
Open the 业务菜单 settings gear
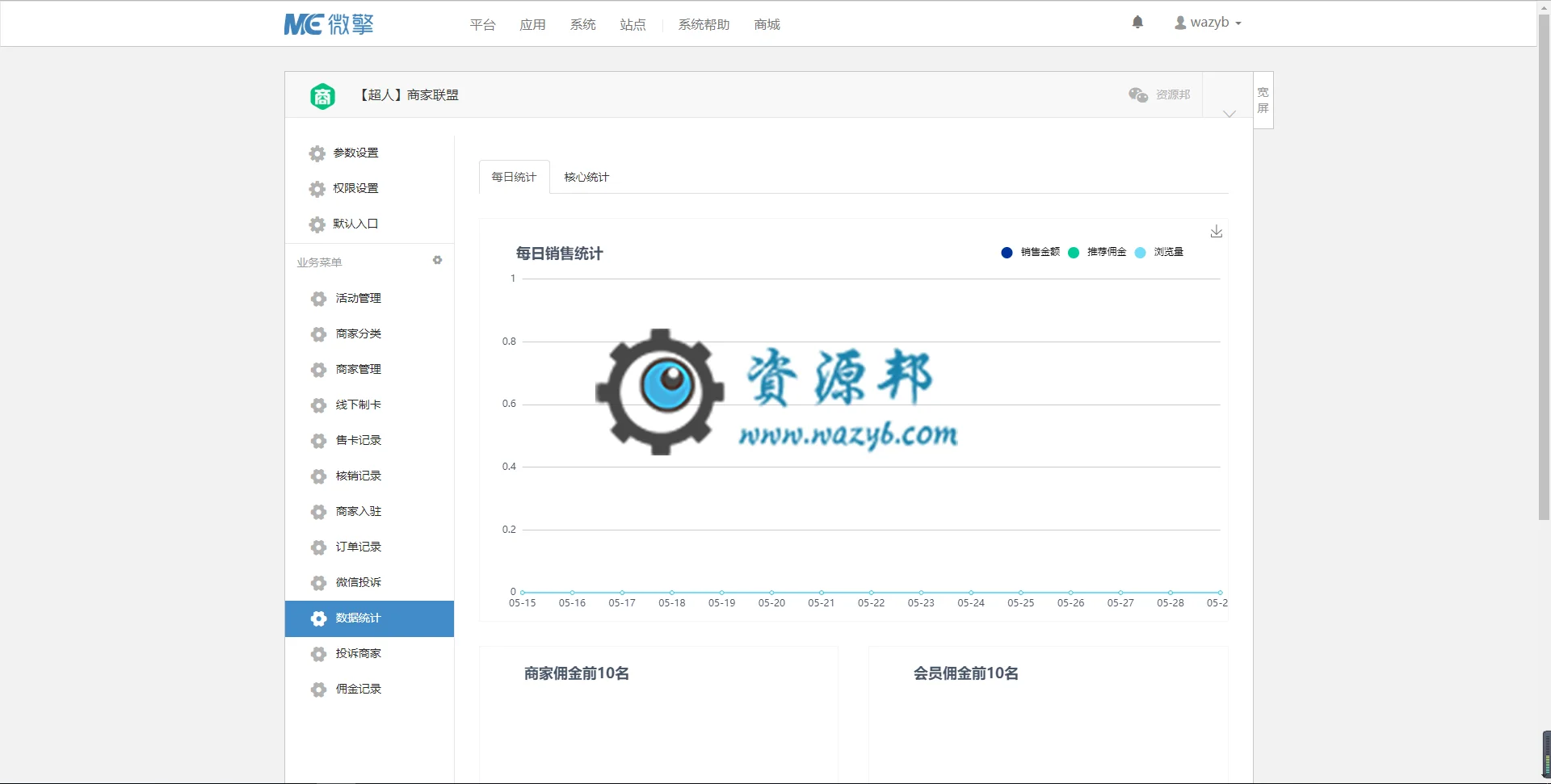pyautogui.click(x=437, y=260)
